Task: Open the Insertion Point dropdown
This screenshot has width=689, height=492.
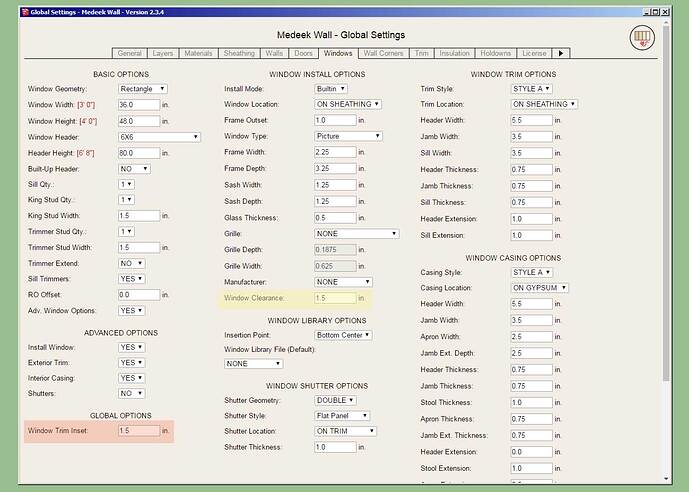Action: (x=344, y=335)
